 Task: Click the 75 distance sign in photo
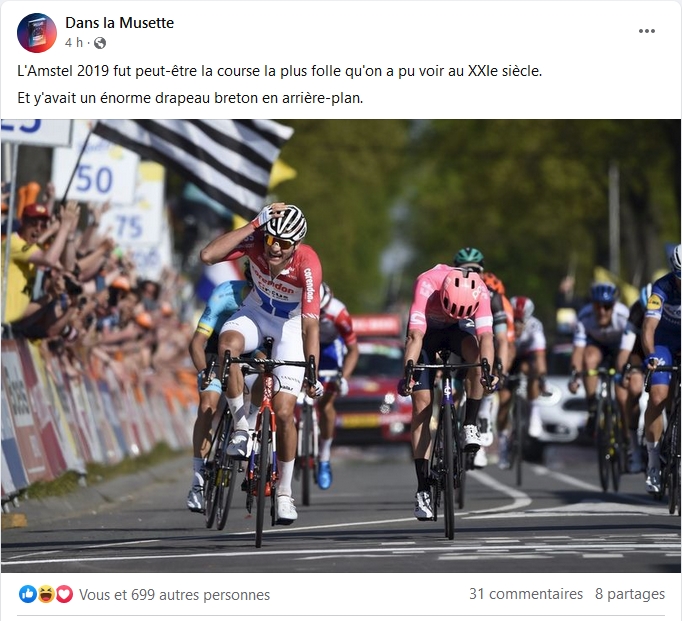pos(127,226)
